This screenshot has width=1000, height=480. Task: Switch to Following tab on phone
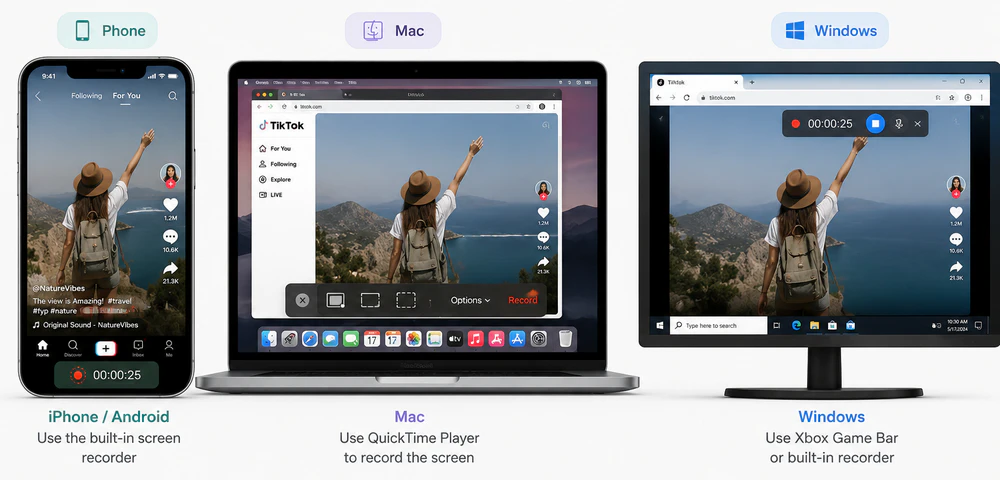pyautogui.click(x=87, y=96)
